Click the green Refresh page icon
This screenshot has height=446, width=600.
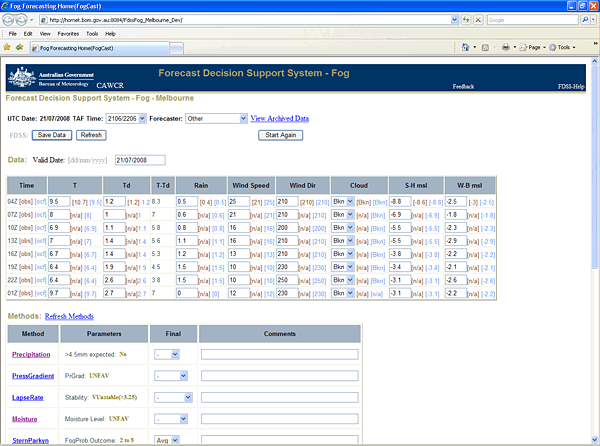point(466,20)
